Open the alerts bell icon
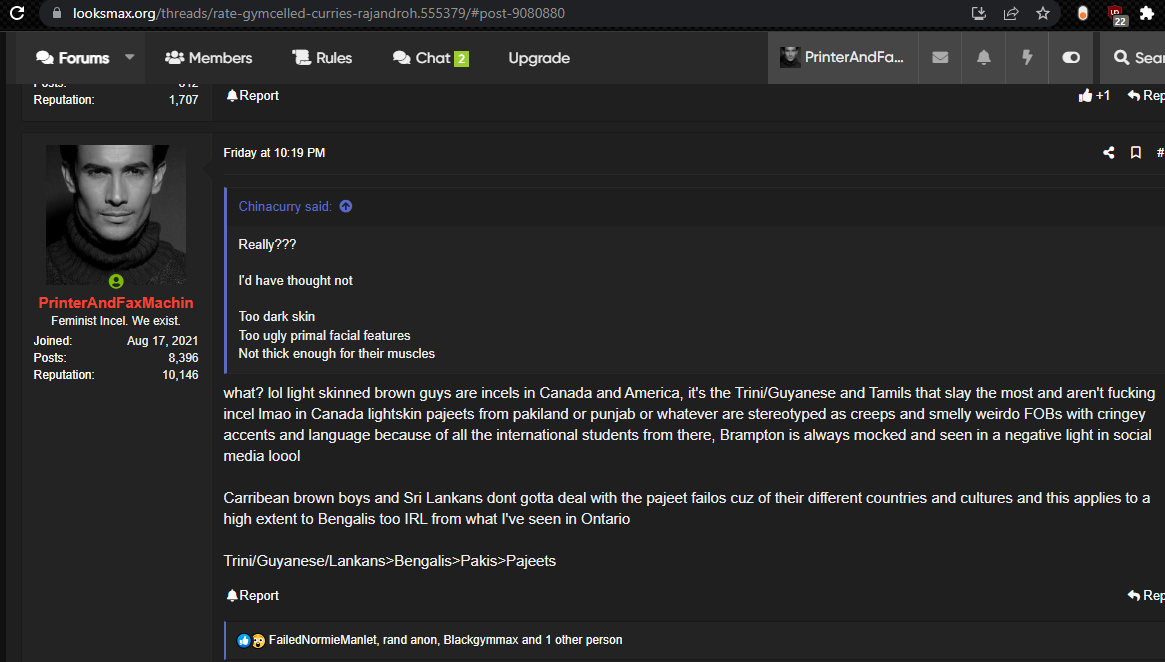 983,58
